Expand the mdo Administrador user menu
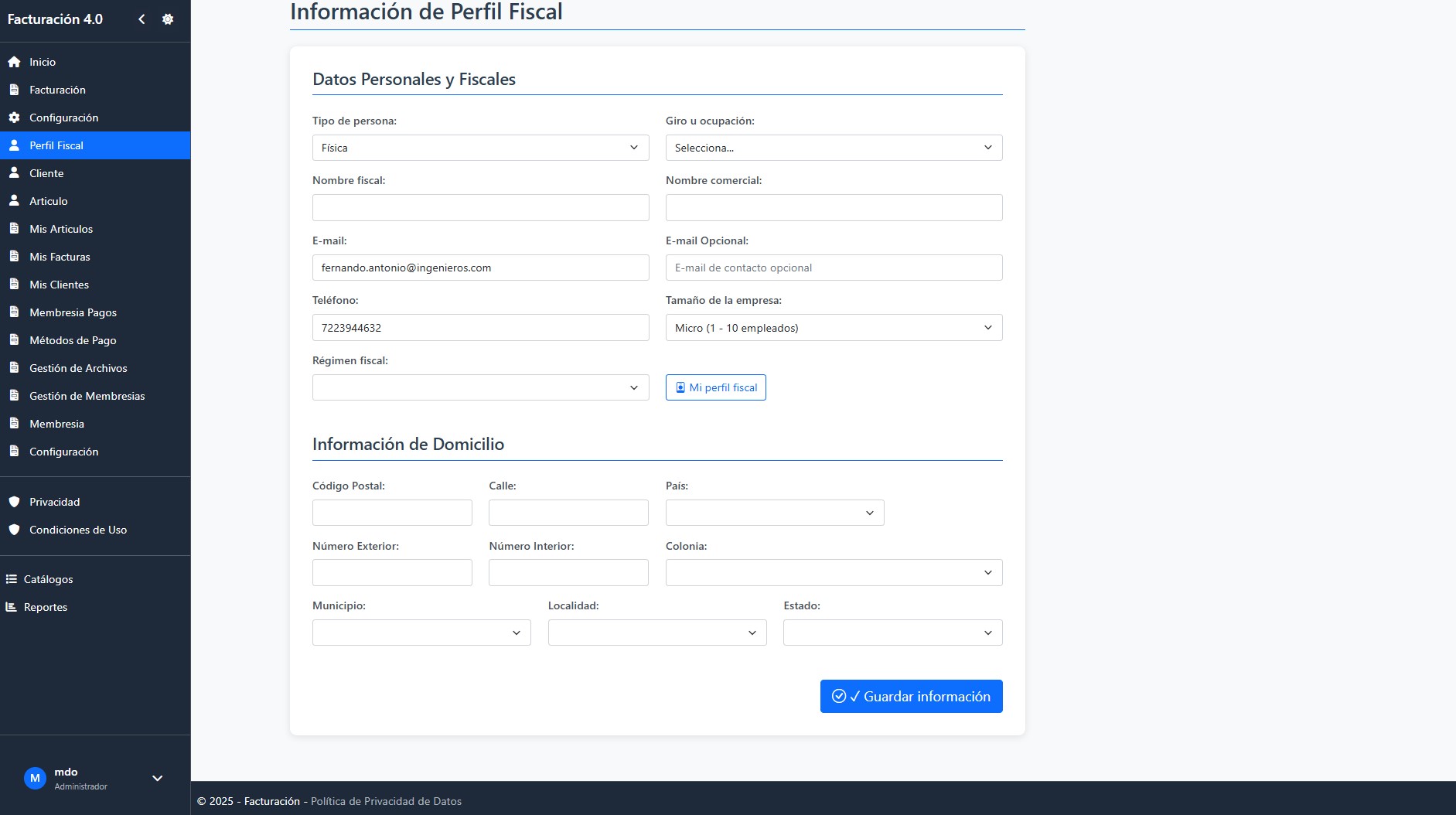 pos(157,778)
